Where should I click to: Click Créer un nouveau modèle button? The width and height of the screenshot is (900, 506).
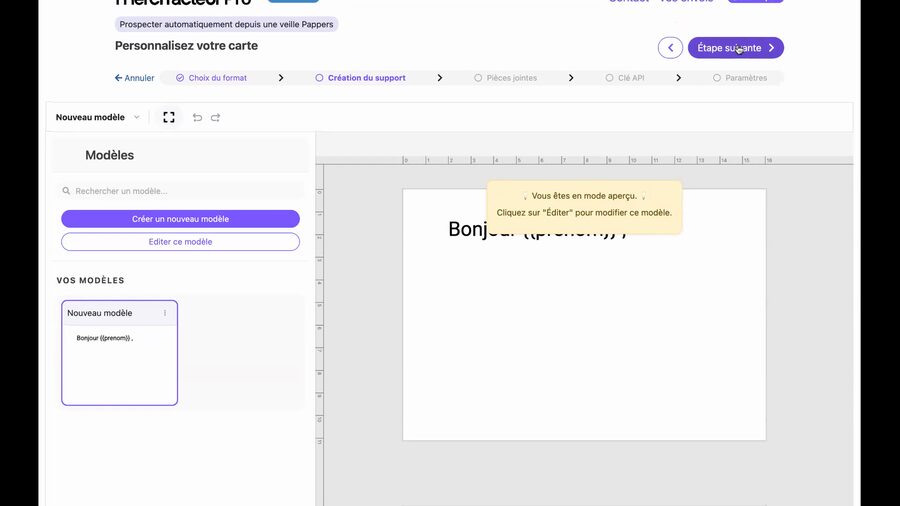[x=180, y=219]
